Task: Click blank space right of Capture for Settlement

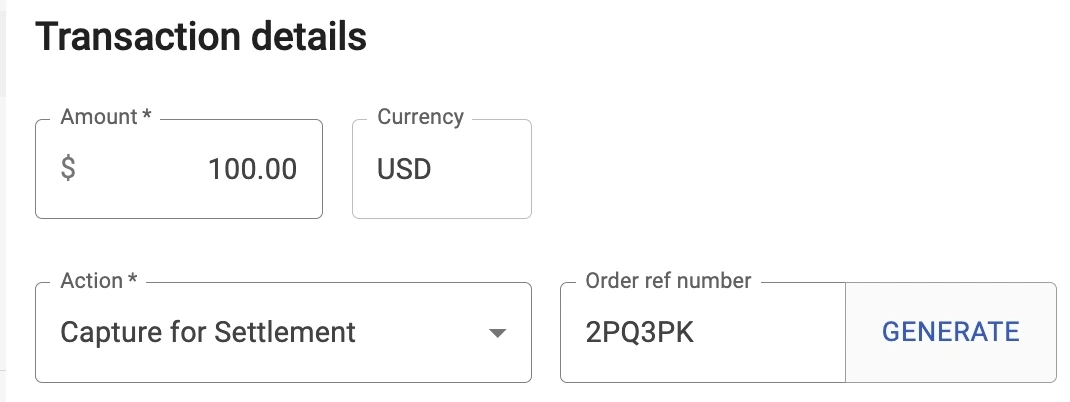Action: click(x=420, y=332)
